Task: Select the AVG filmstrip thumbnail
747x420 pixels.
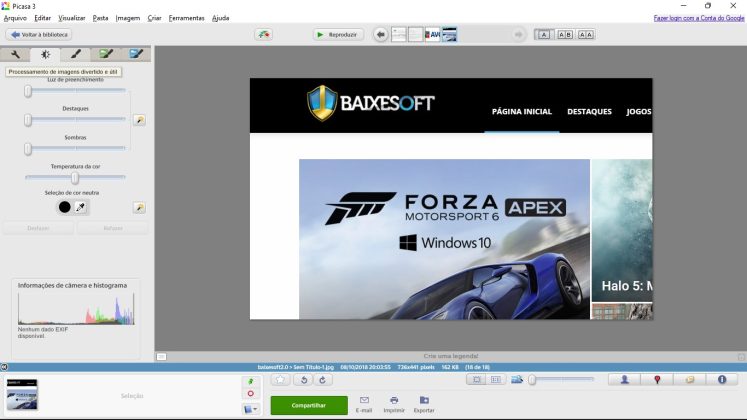Action: [432, 34]
